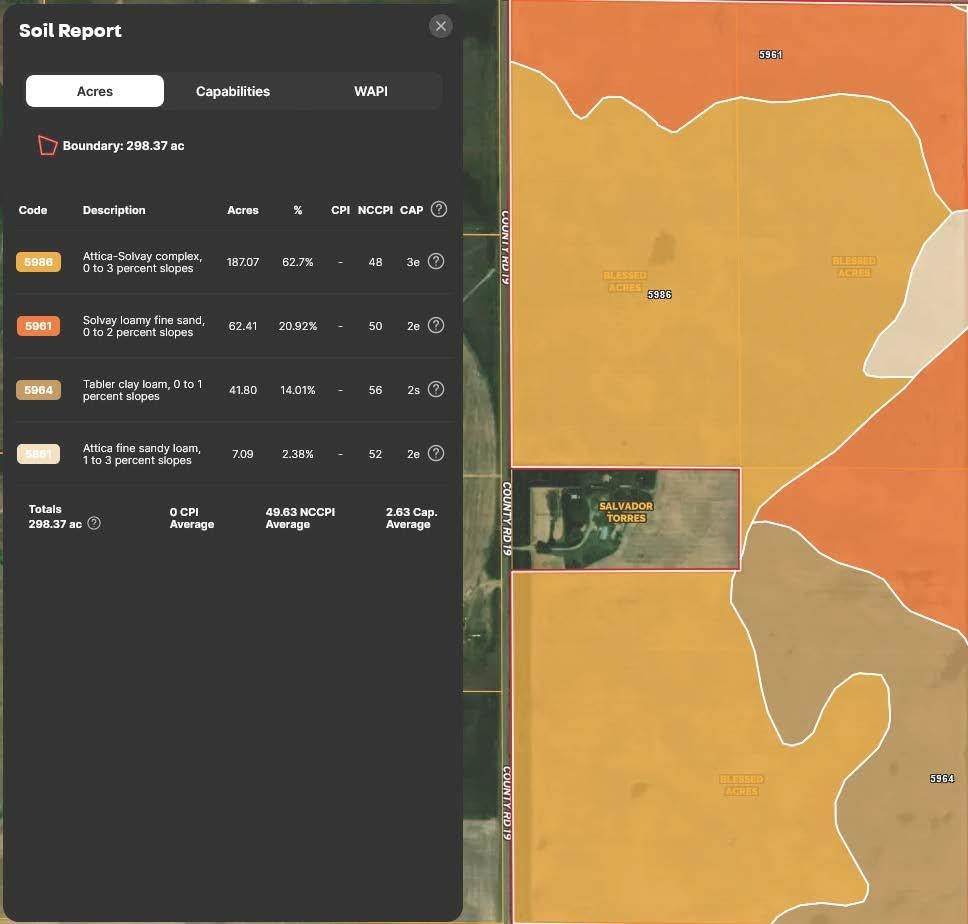Open help for Solvay loamy fine sand
This screenshot has width=968, height=924.
[436, 325]
